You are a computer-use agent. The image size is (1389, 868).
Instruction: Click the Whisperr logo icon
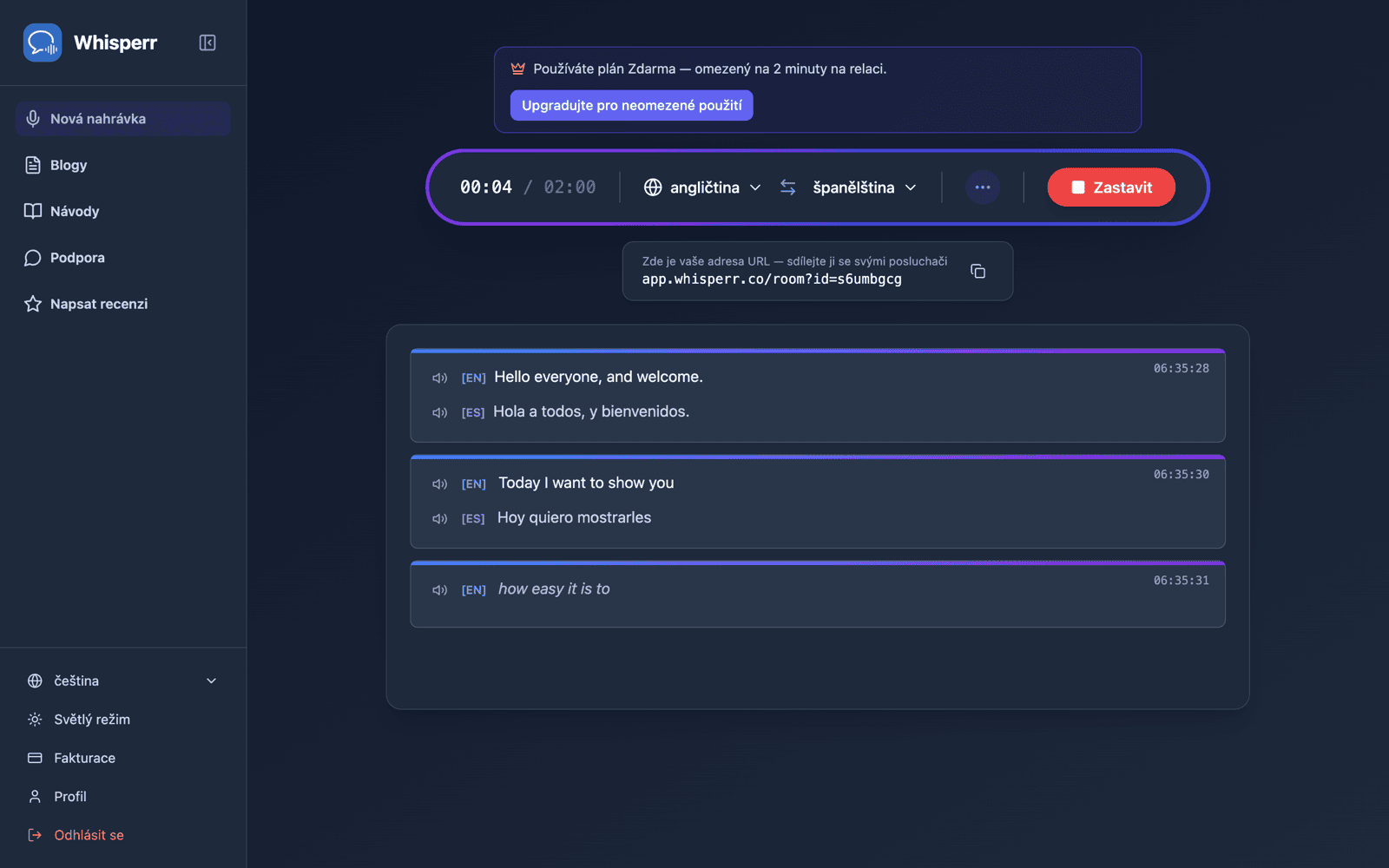[43, 43]
